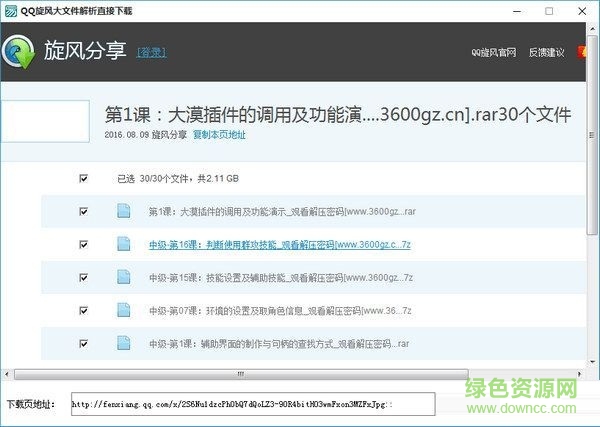Viewport: 600px width, 427px height.
Task: Uncheck the 中级-第16课 file checkbox
Action: [83, 244]
